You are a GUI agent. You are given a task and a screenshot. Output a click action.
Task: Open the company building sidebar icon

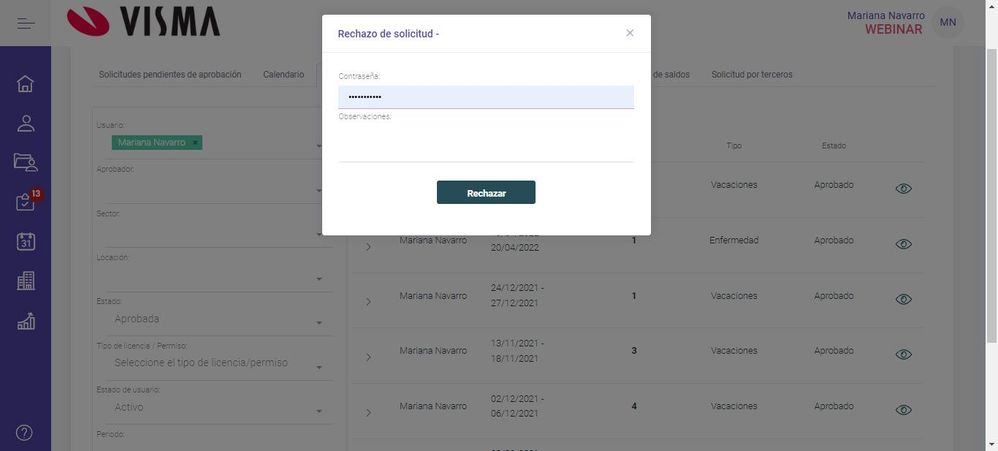click(x=25, y=281)
